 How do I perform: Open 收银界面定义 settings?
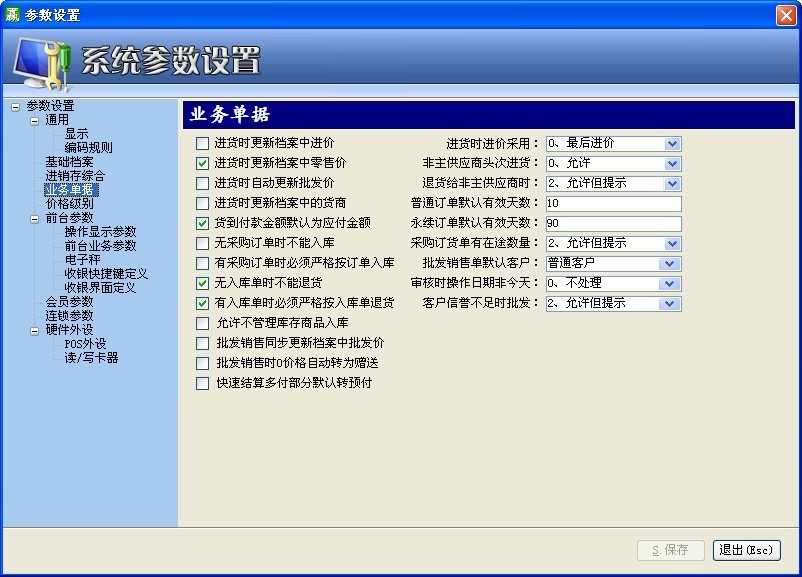100,287
